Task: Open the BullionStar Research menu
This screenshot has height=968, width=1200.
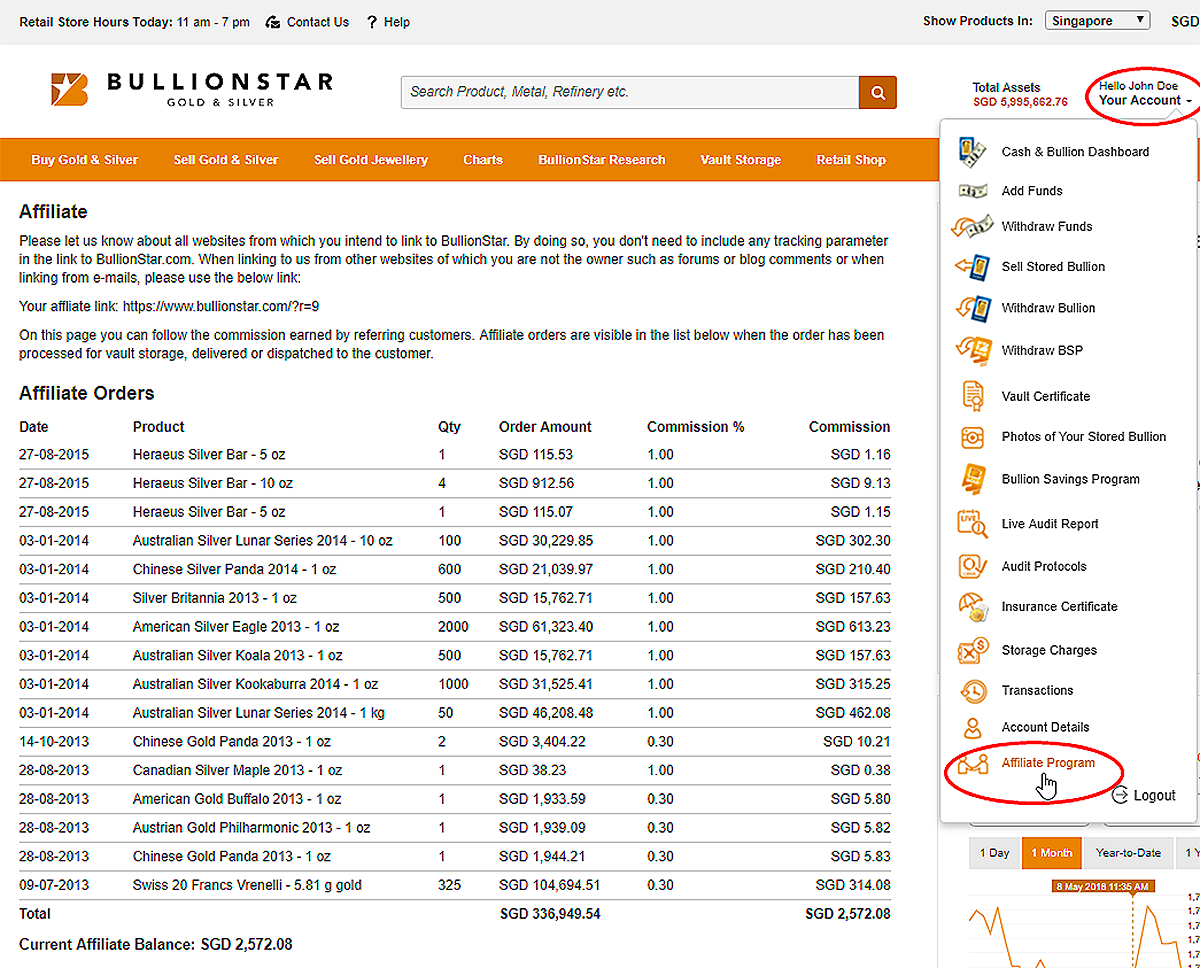Action: [x=601, y=160]
